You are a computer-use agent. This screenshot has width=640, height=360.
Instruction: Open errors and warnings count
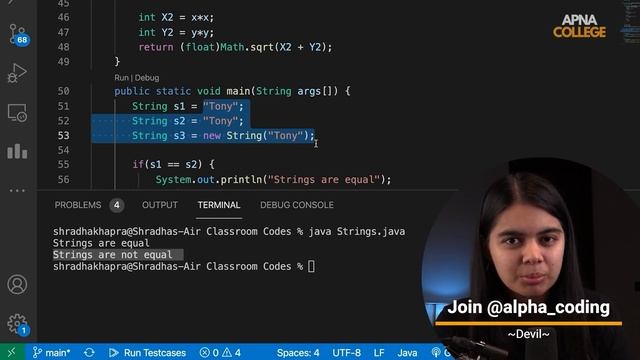220,352
